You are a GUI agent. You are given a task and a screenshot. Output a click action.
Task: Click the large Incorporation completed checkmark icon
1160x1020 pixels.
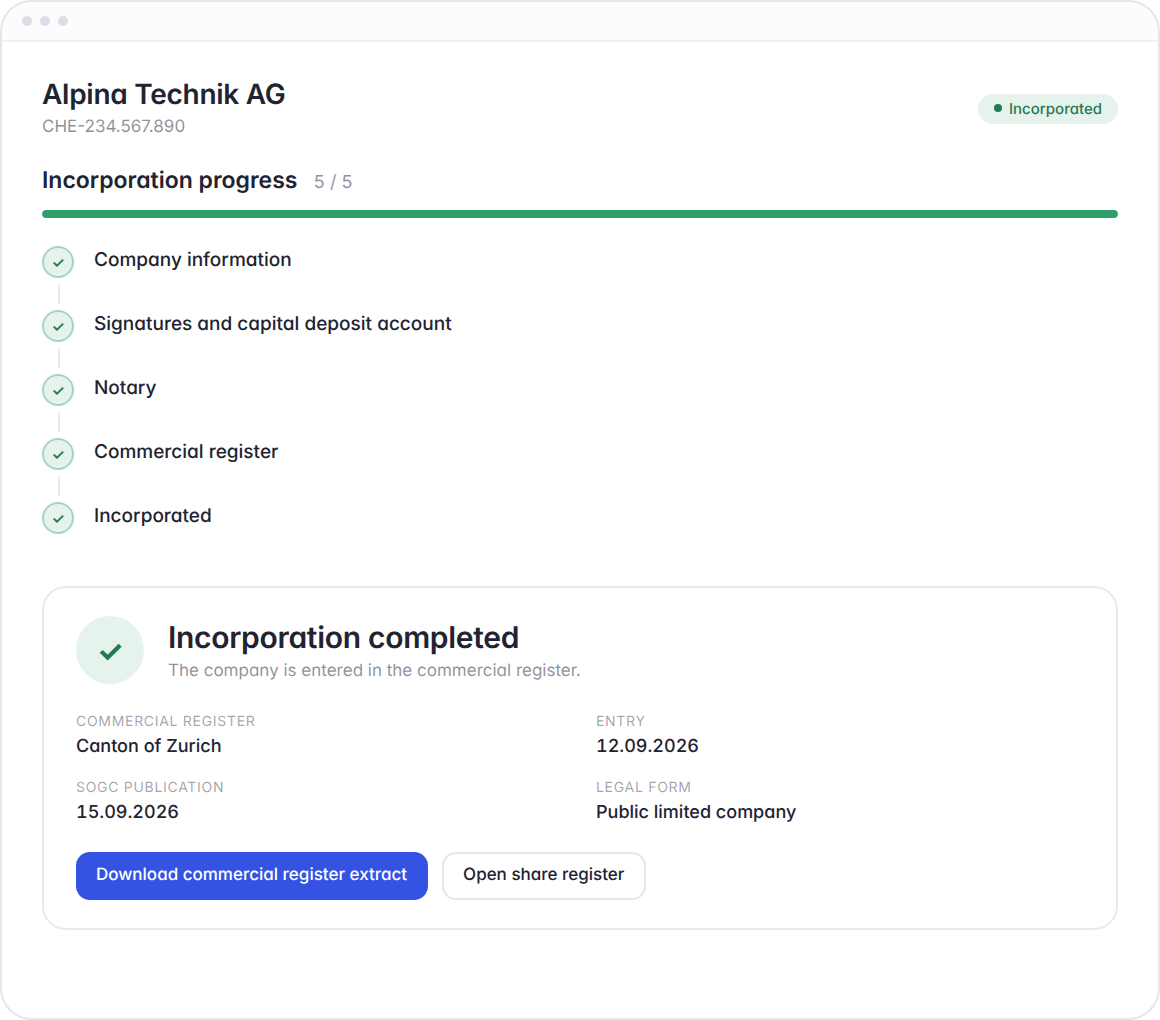pos(110,650)
